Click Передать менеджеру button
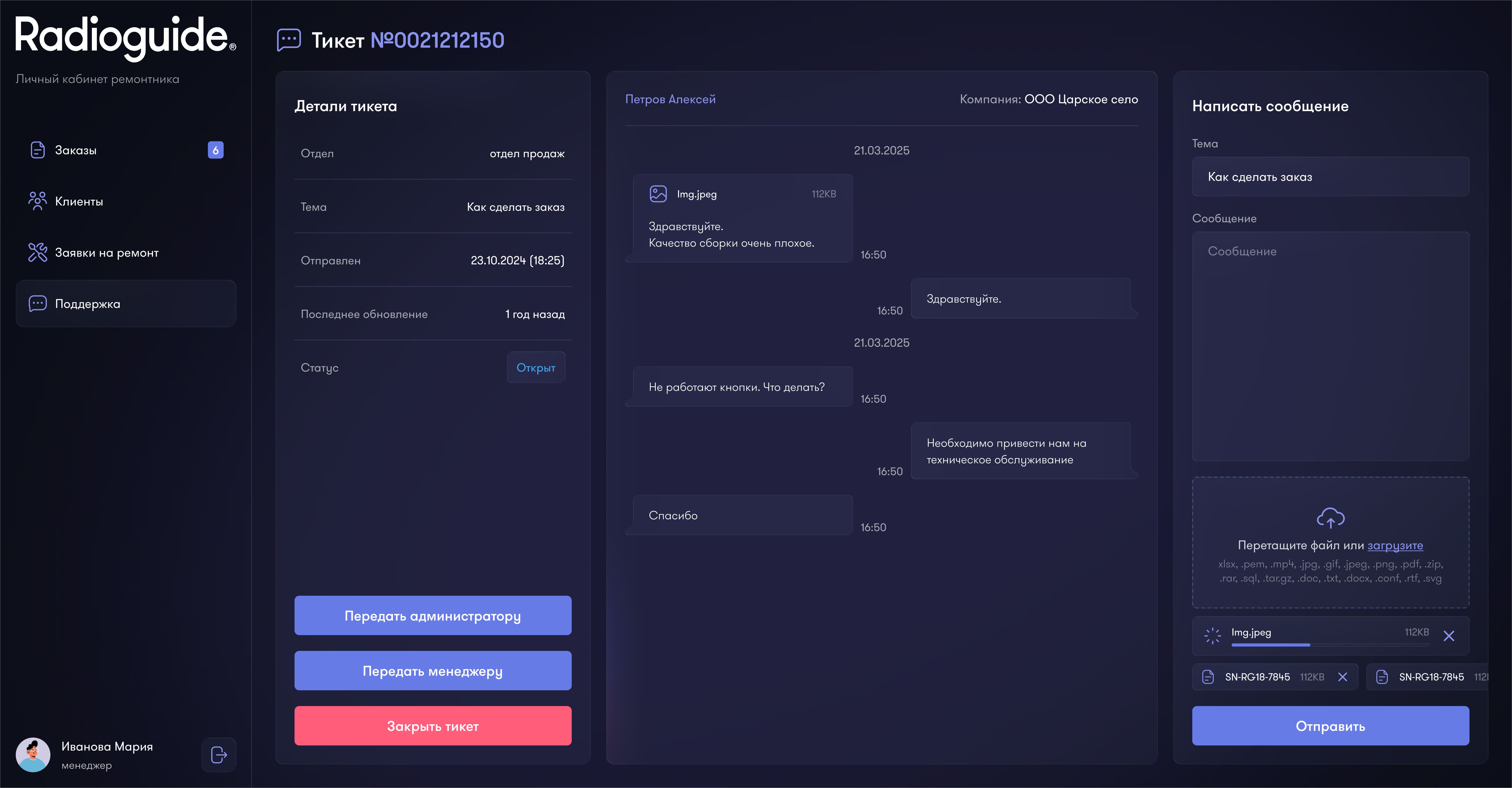 tap(433, 671)
